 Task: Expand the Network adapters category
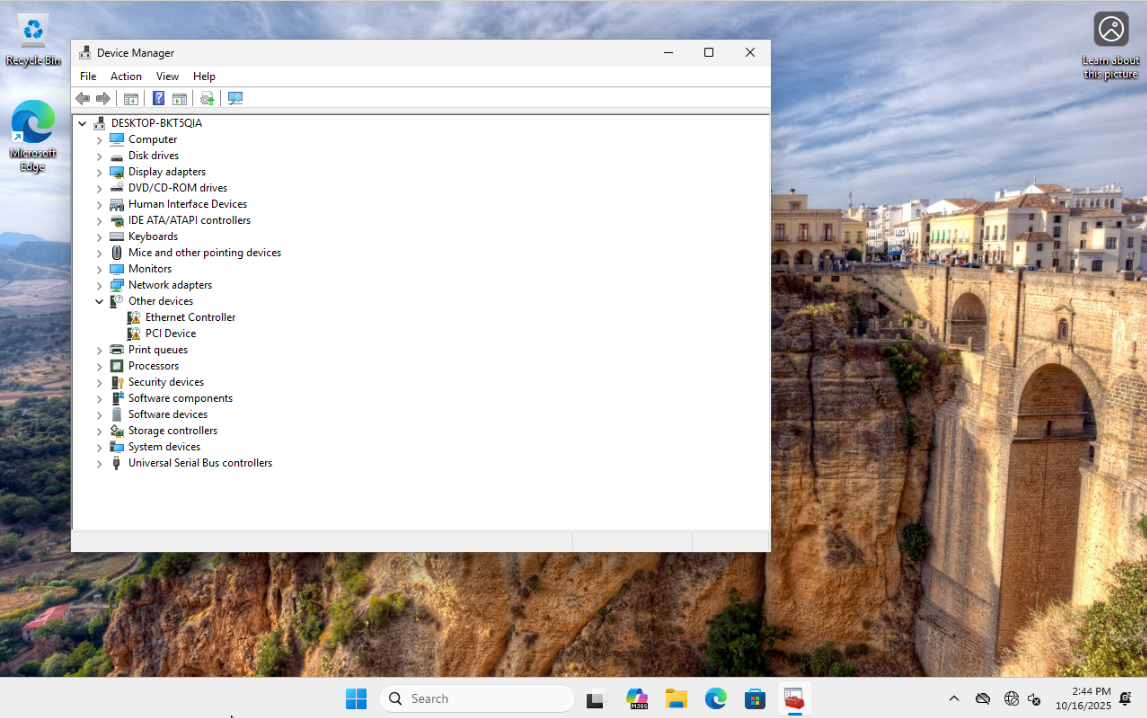pyautogui.click(x=99, y=285)
